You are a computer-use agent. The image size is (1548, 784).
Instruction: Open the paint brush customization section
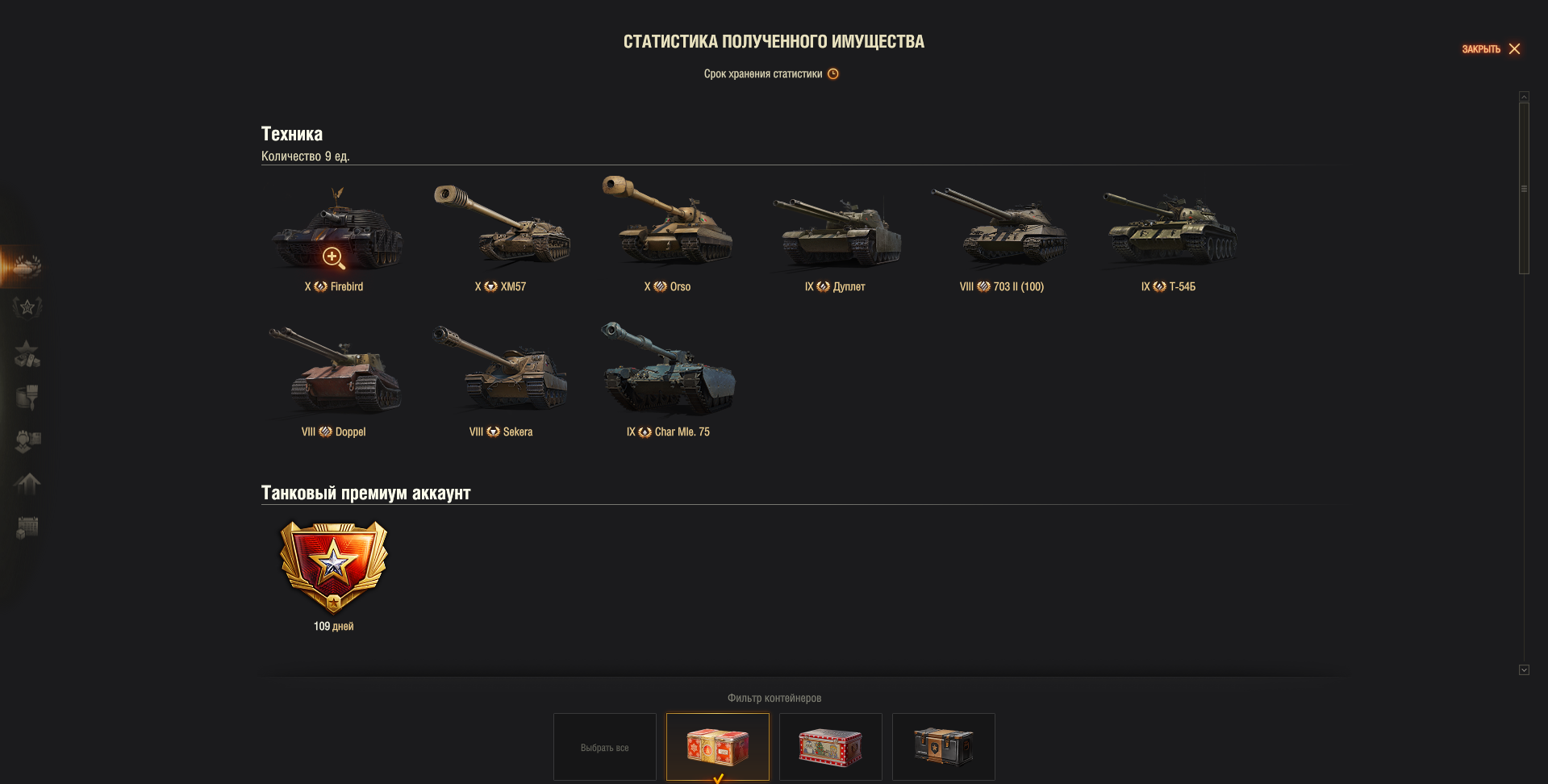[x=27, y=397]
